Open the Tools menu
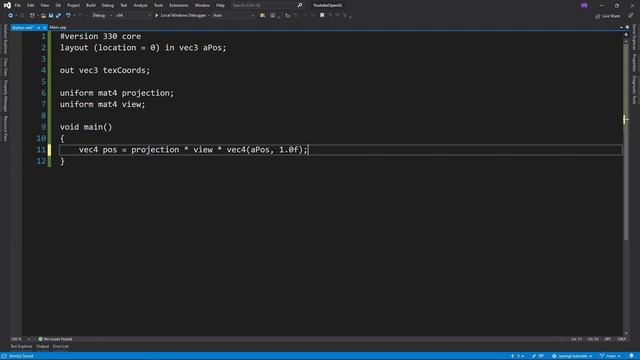 [x=158, y=5]
